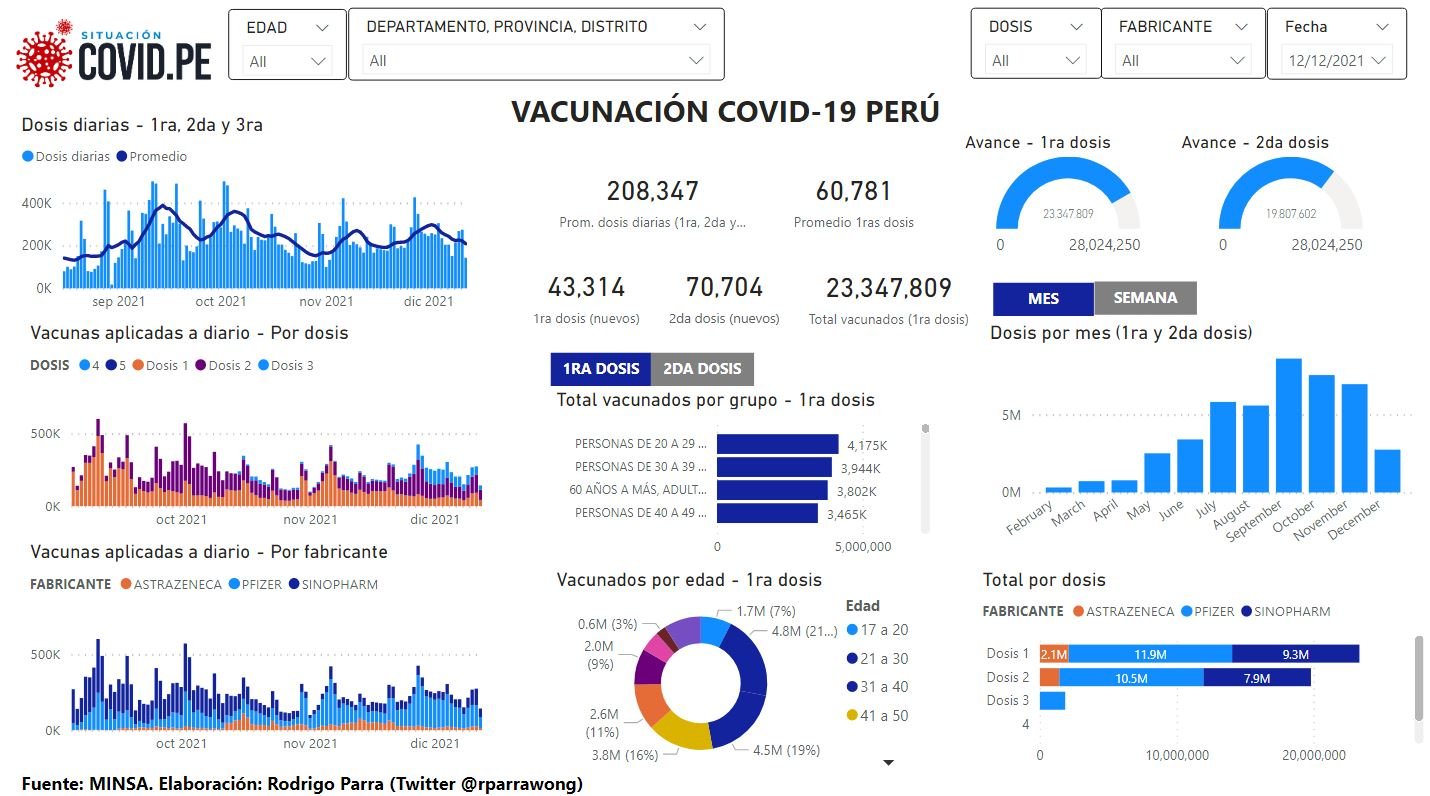Image resolution: width=1430 pixels, height=796 pixels.
Task: Open the DOSIS All dropdown
Action: pyautogui.click(x=1034, y=61)
